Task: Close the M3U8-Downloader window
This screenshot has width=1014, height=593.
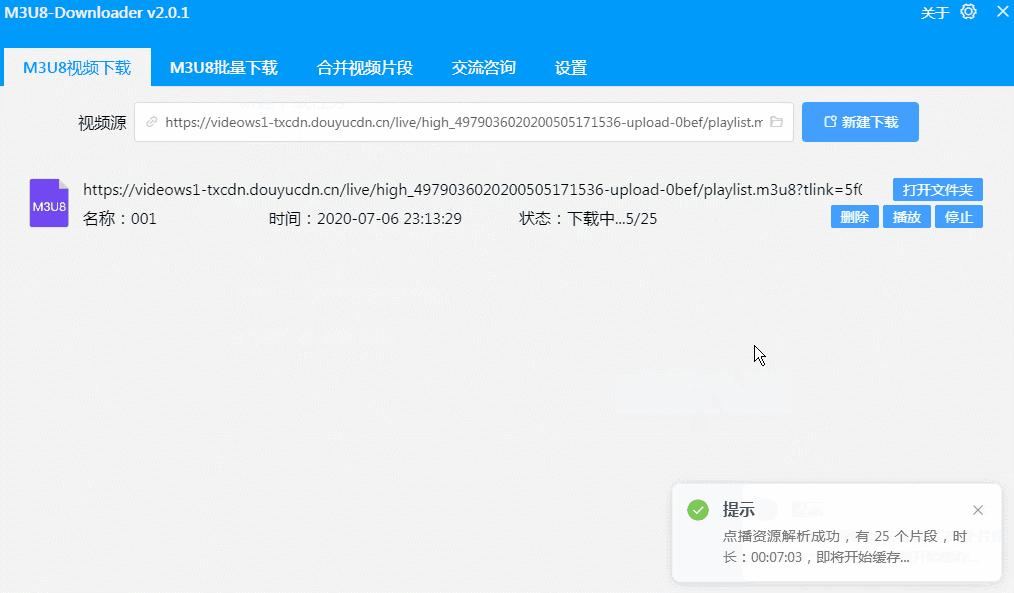Action: (x=1002, y=12)
